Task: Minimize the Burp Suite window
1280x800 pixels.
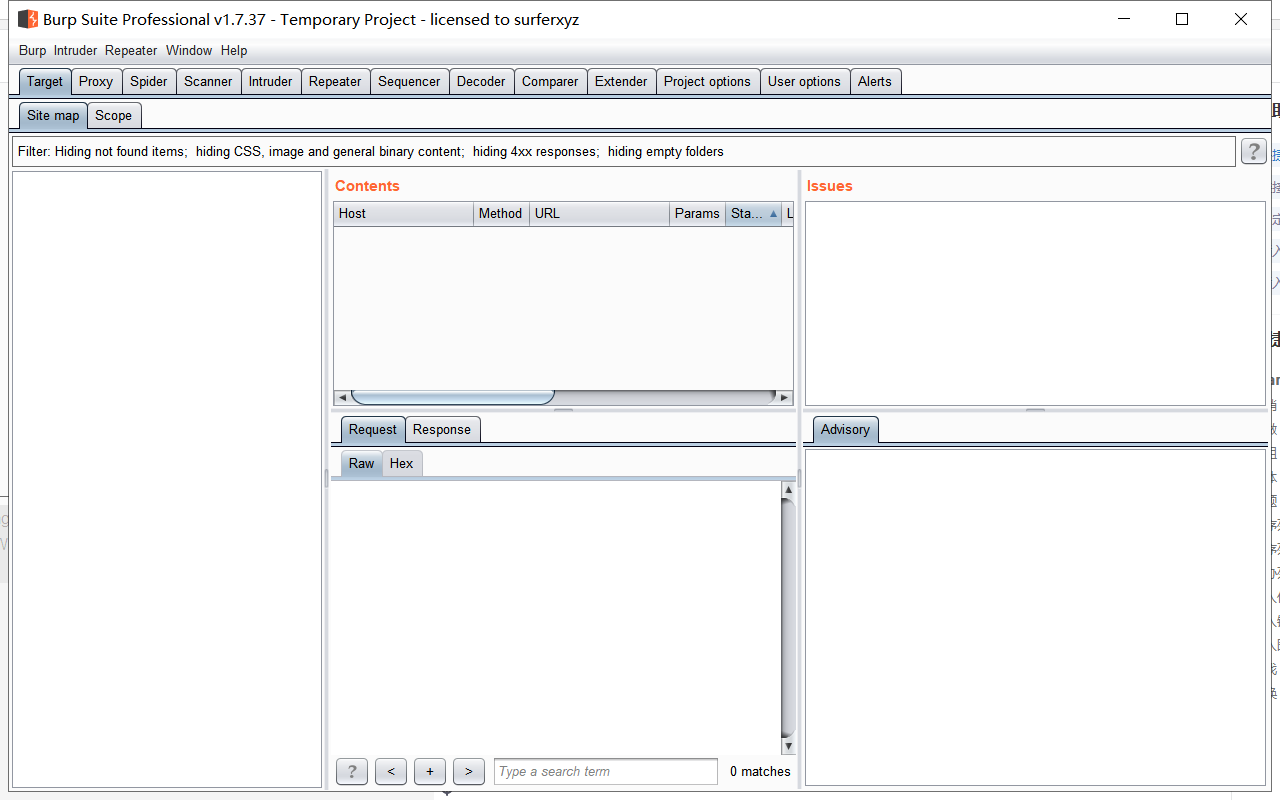Action: point(1123,19)
